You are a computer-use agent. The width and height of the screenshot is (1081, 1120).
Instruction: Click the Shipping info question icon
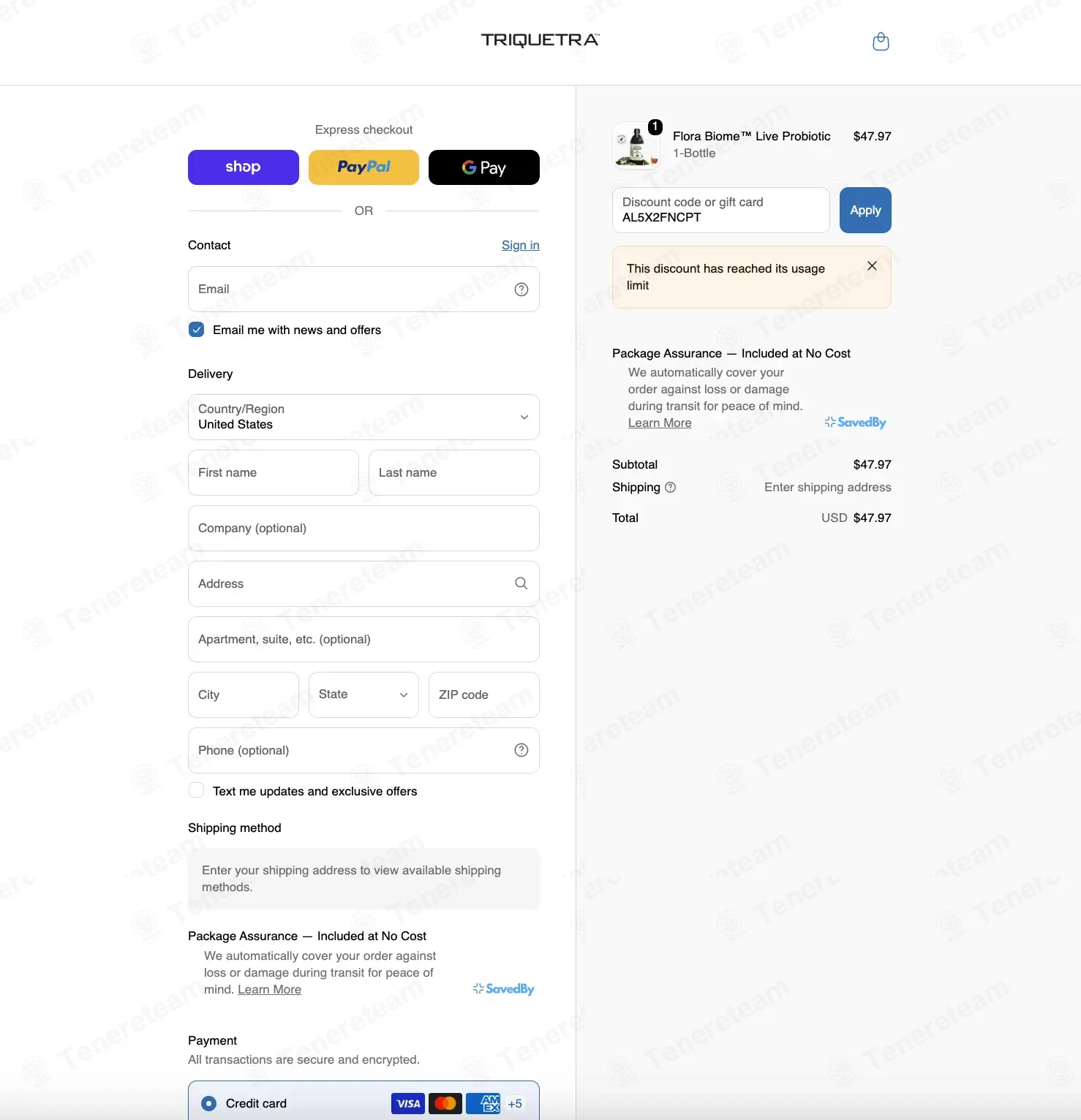(x=671, y=488)
